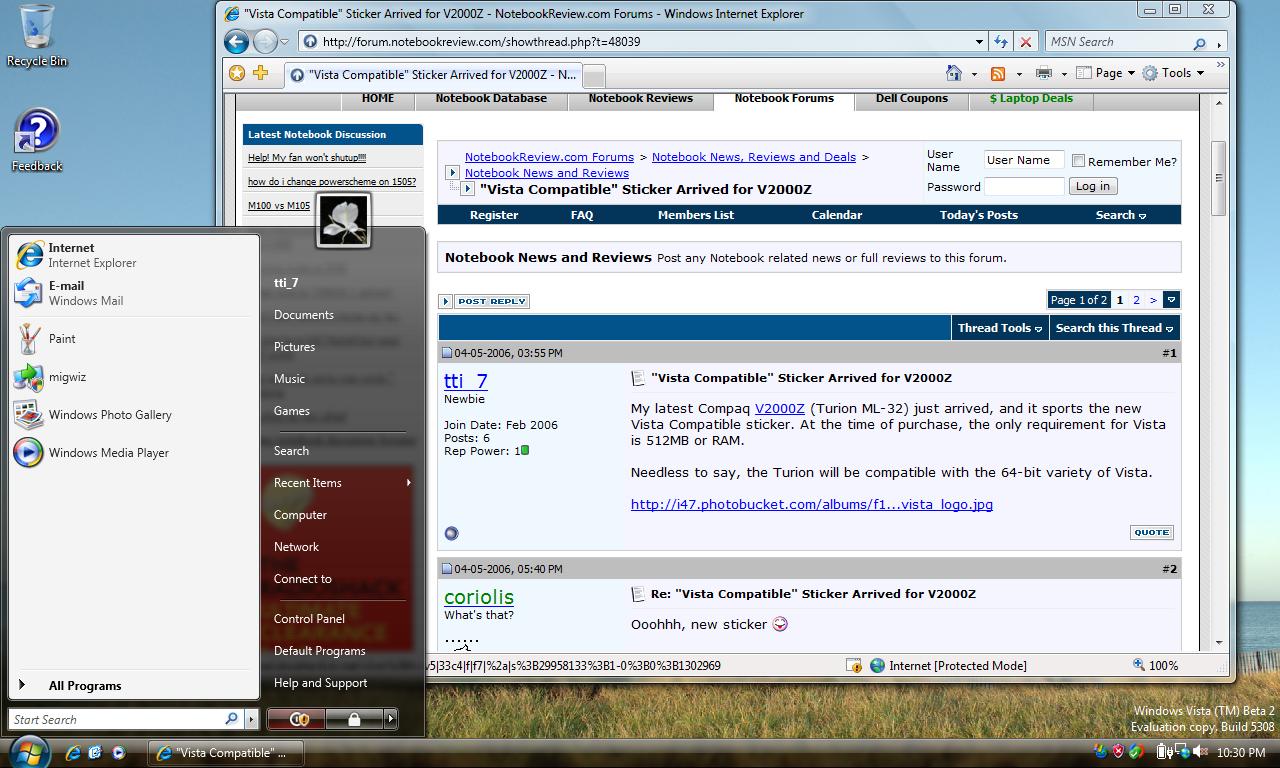Switch to the Notebook Database tab
Screen dimensions: 1280x768
[491, 99]
